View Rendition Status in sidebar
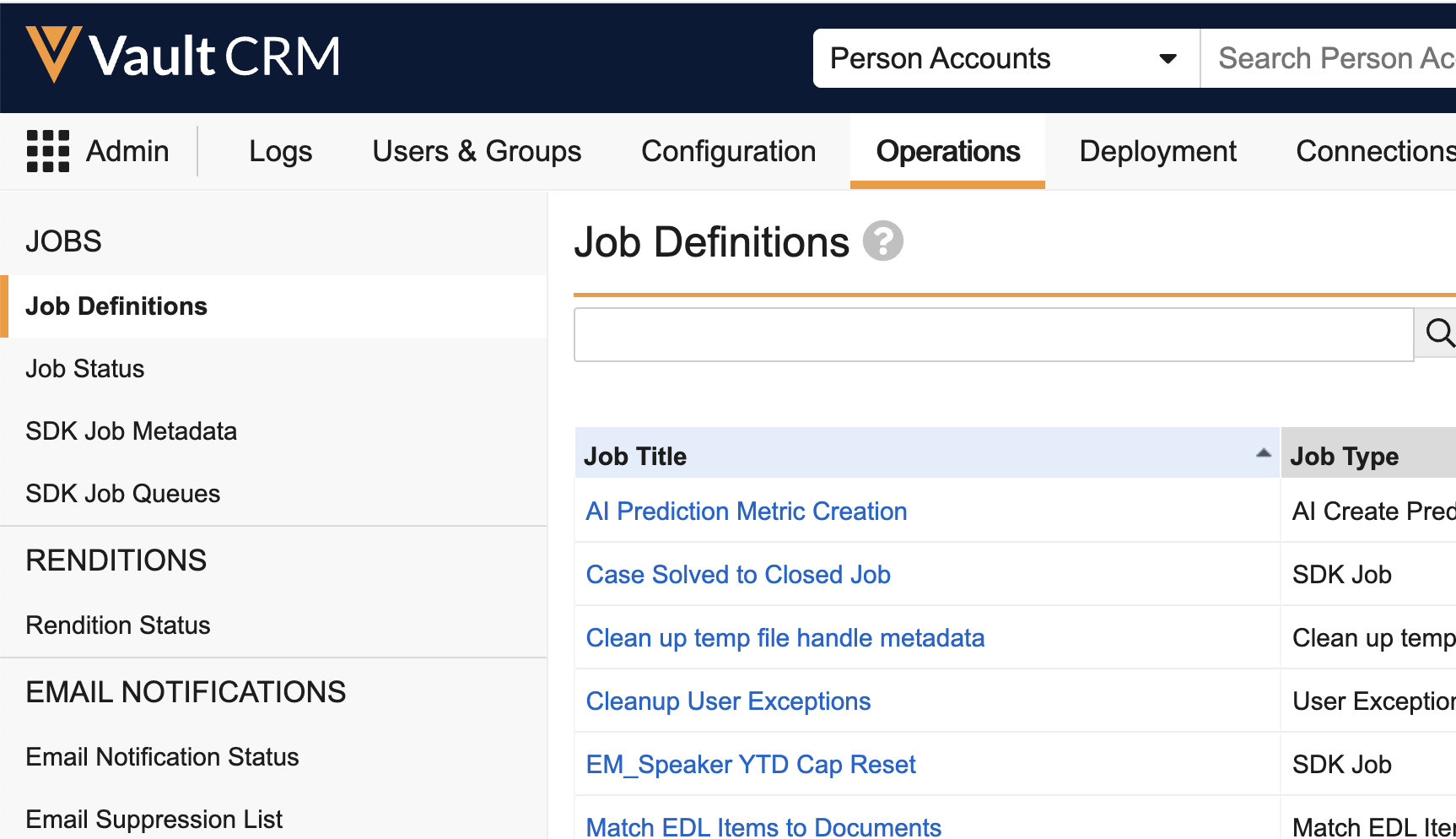Image resolution: width=1456 pixels, height=839 pixels. (x=118, y=625)
